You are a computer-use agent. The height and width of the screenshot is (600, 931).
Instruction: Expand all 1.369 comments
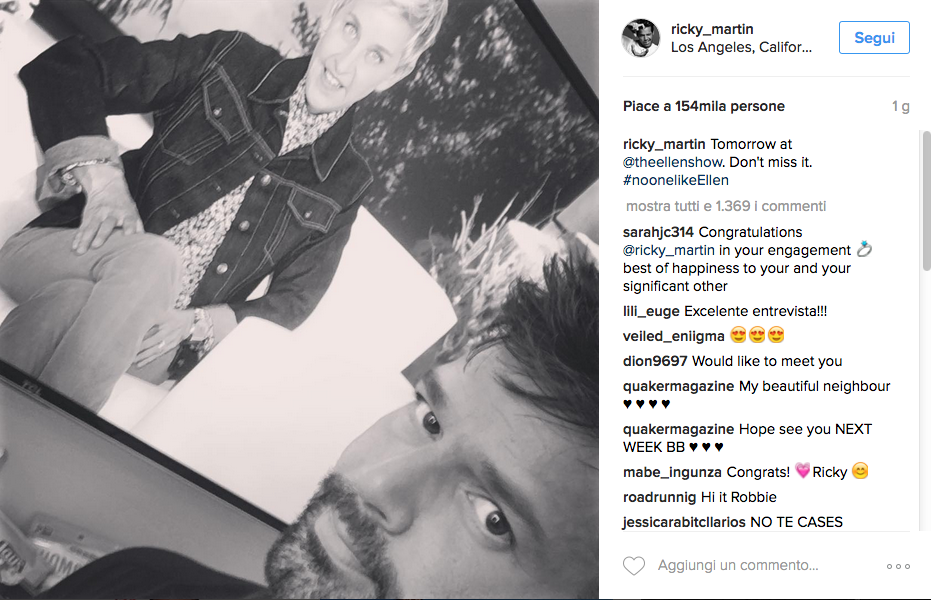[726, 206]
